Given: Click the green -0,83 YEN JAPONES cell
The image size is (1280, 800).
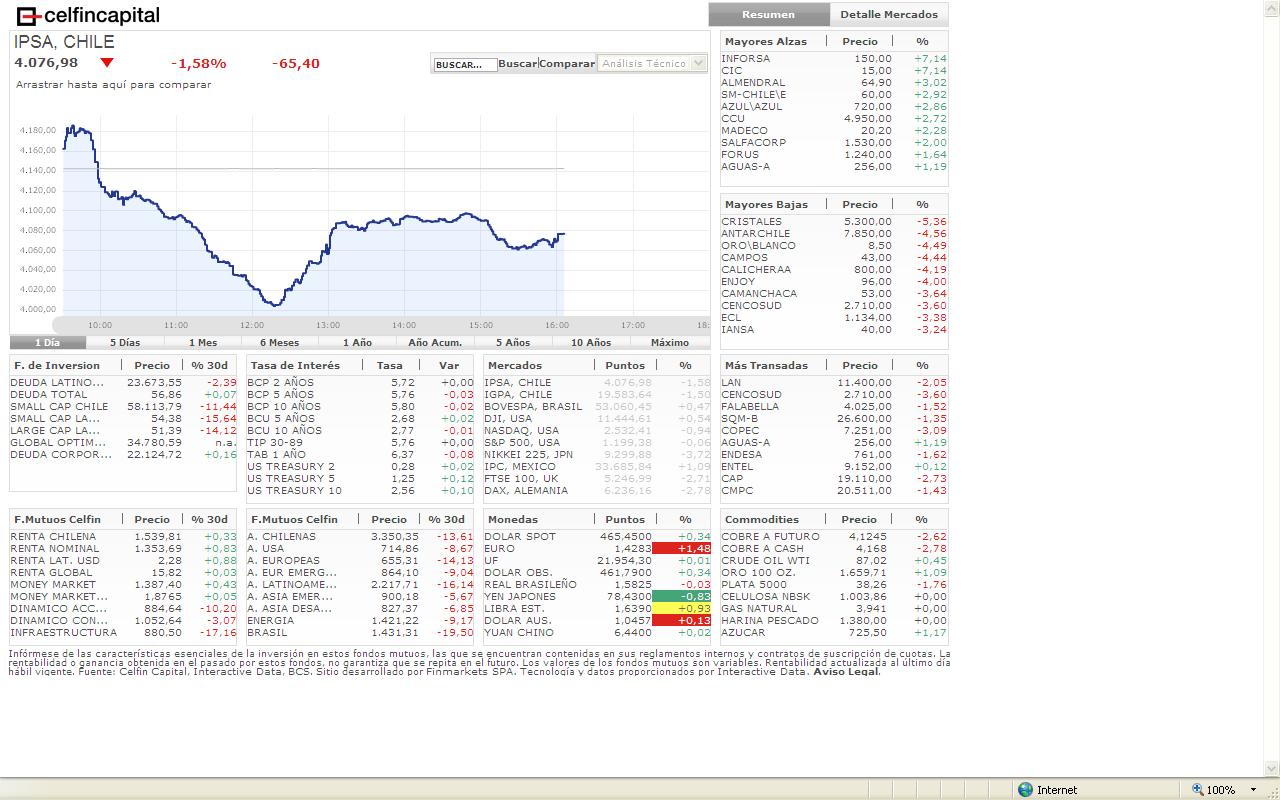Looking at the screenshot, I should (x=681, y=596).
